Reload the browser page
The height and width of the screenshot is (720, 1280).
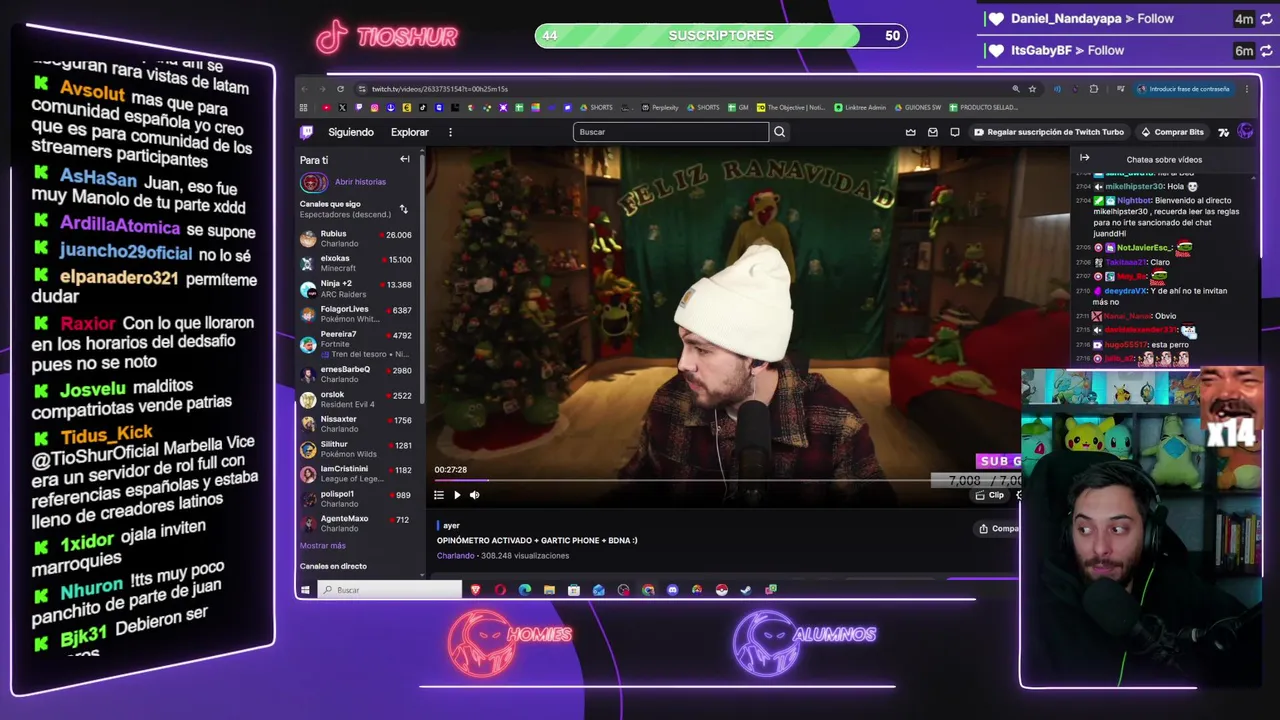(x=340, y=89)
